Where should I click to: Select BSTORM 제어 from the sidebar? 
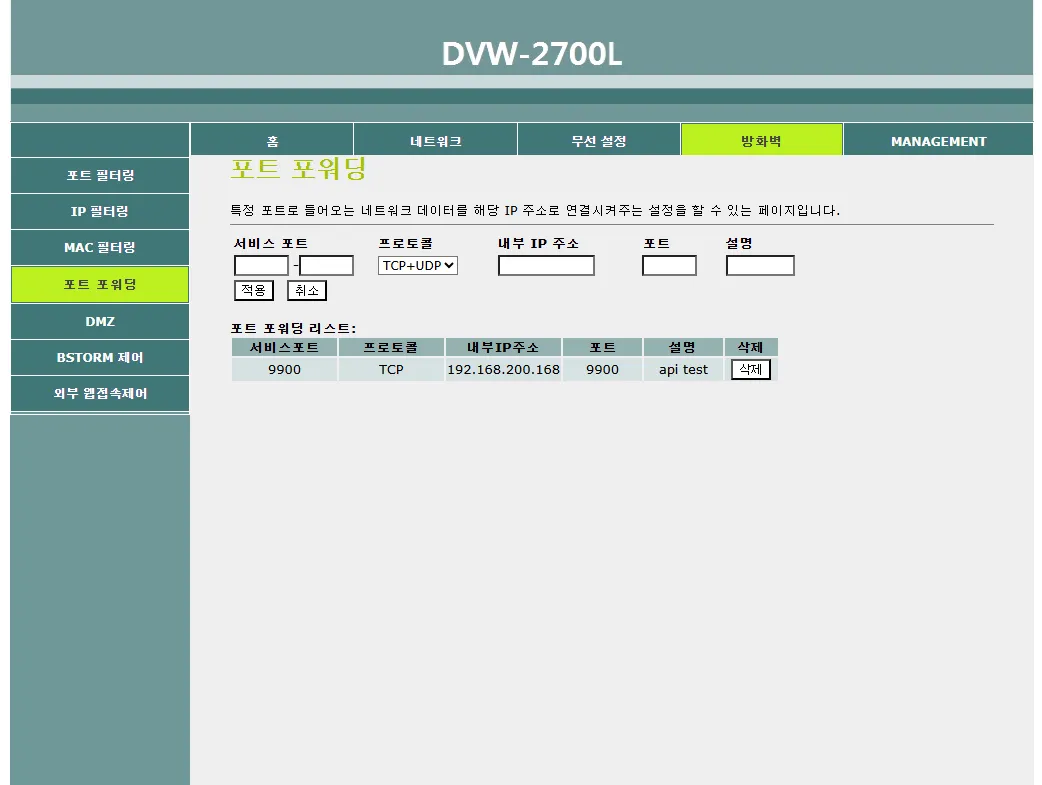[x=99, y=357]
